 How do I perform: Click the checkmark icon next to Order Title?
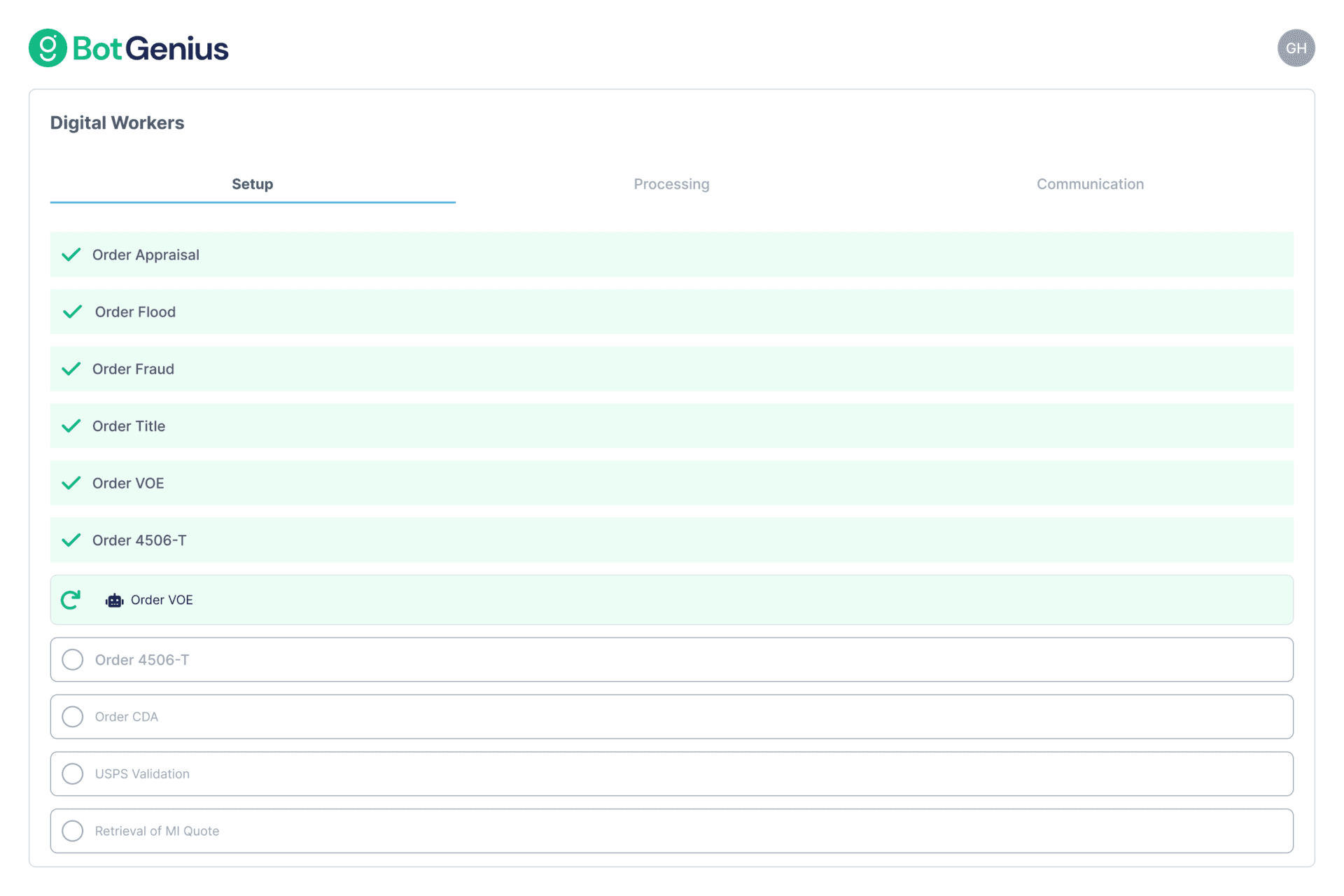[x=71, y=426]
